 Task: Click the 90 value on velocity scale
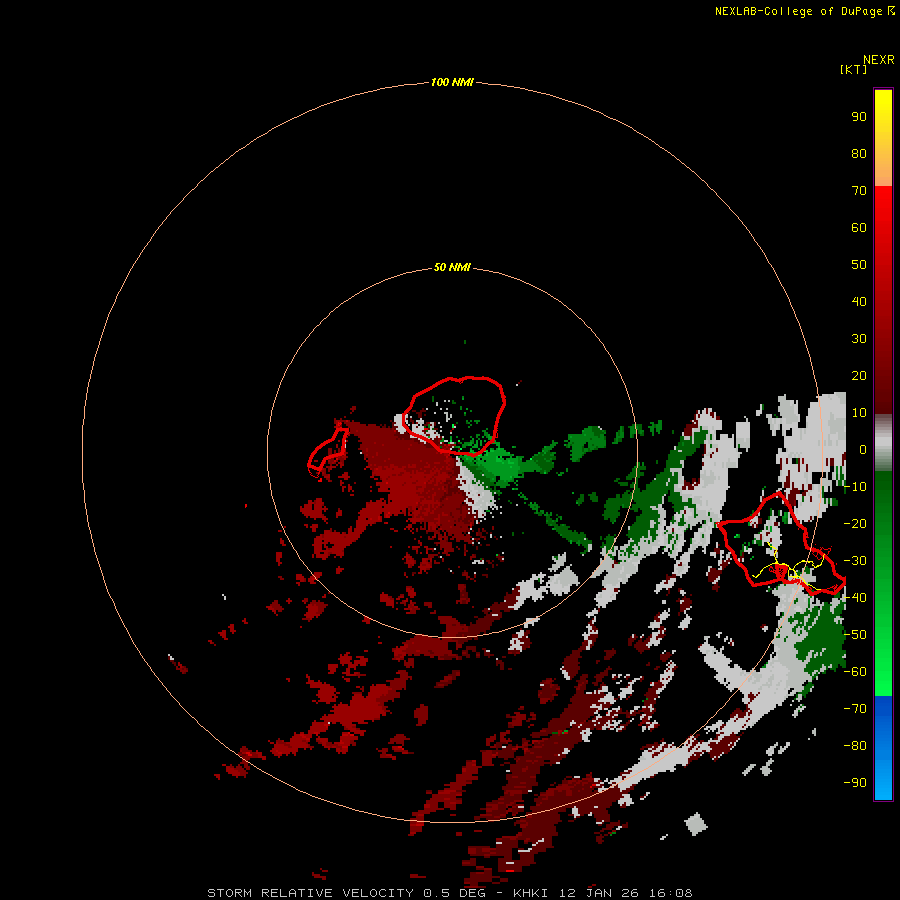click(859, 117)
